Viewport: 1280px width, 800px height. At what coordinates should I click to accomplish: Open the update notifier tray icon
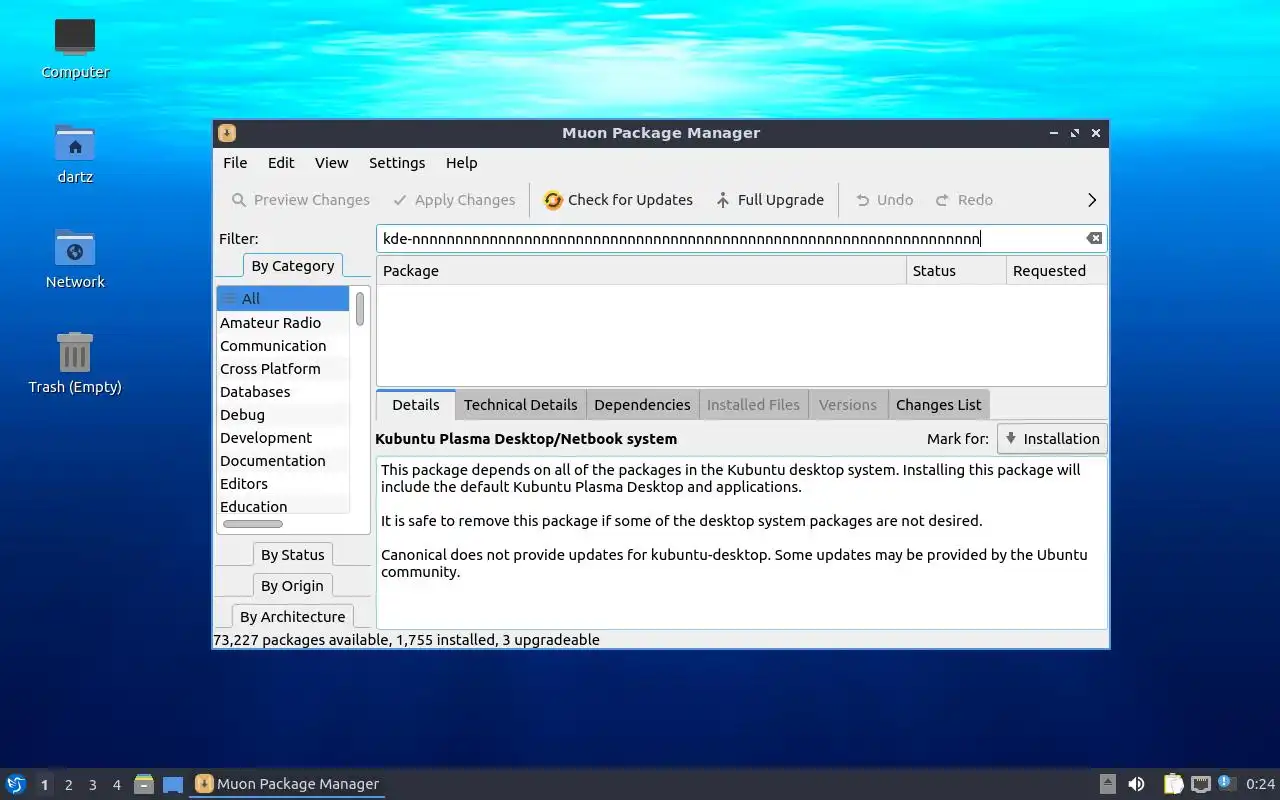[1226, 783]
